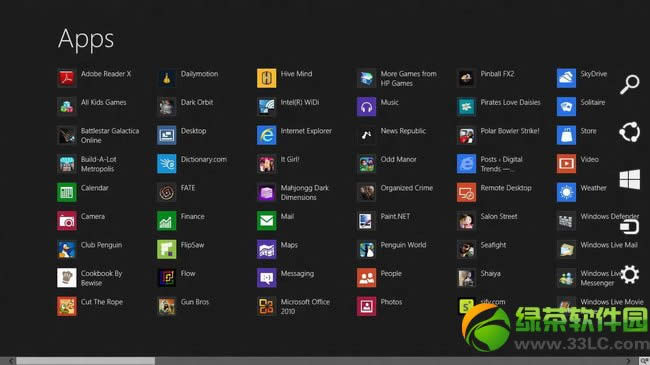Screen dimensions: 650x365
Task: Open the Weather sun icon
Action: pyautogui.click(x=566, y=192)
